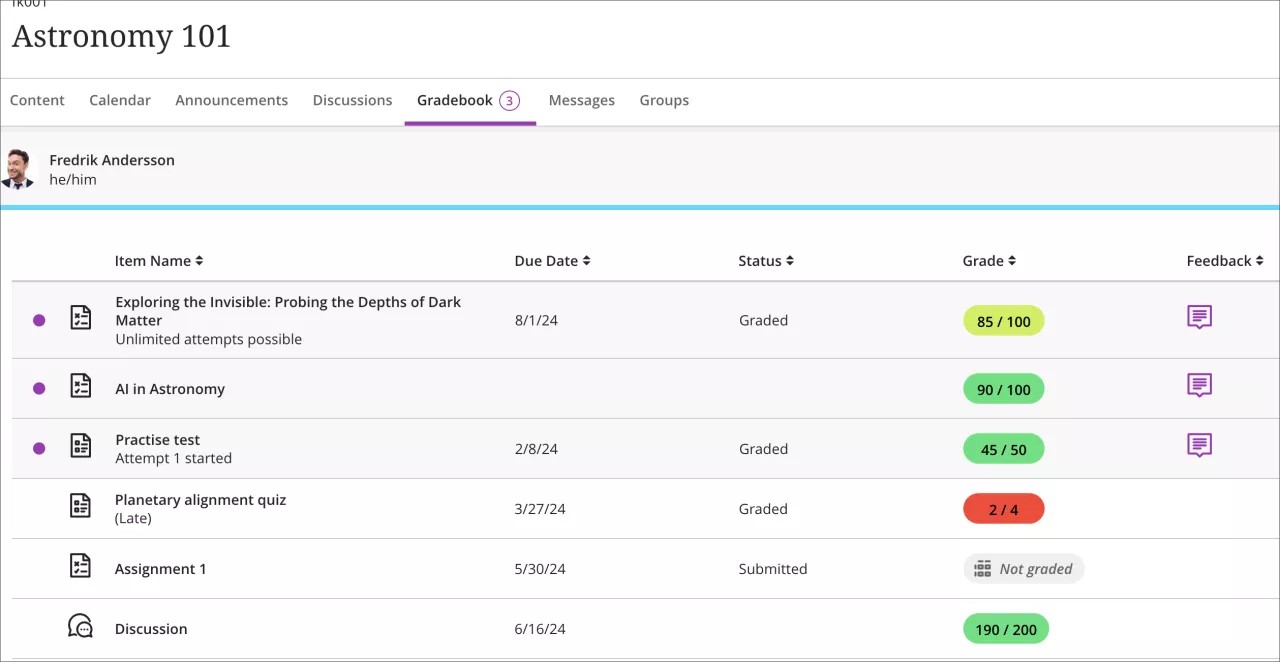Image resolution: width=1280 pixels, height=662 pixels.
Task: Open the Planetary alignment quiz link
Action: coord(200,499)
